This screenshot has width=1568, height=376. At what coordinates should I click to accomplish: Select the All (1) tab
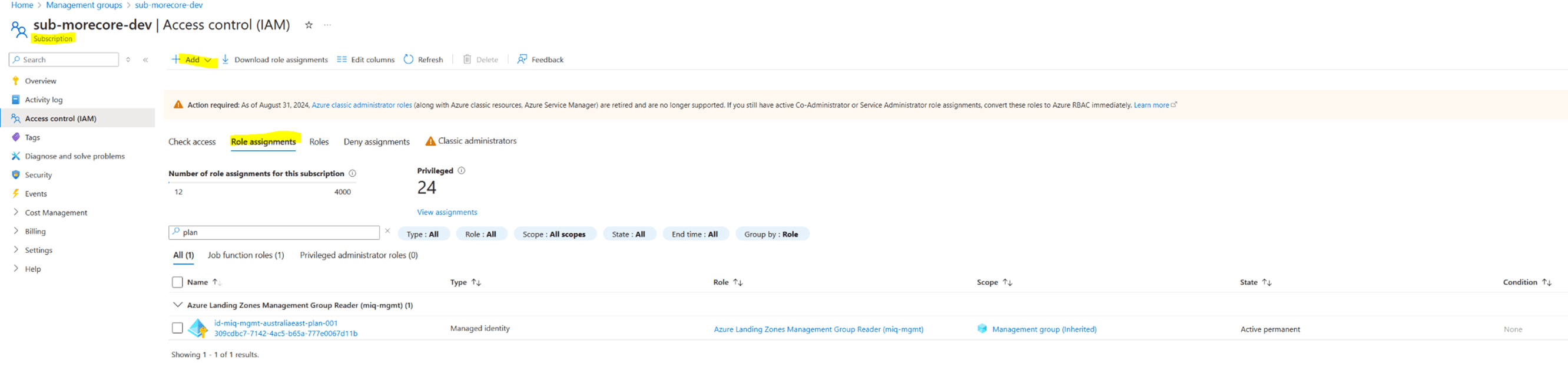coord(183,255)
